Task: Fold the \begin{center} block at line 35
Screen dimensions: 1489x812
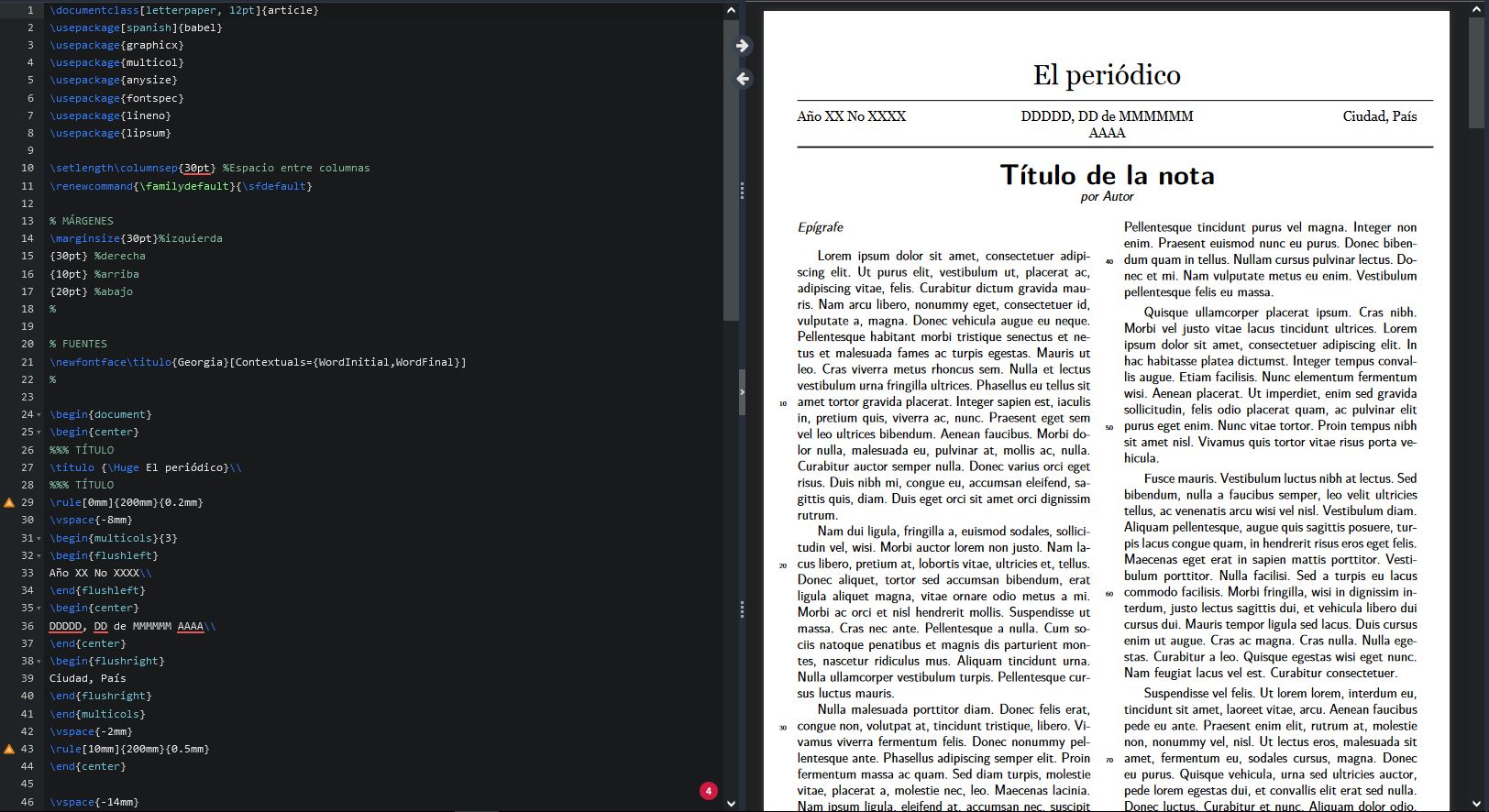Action: coord(39,608)
